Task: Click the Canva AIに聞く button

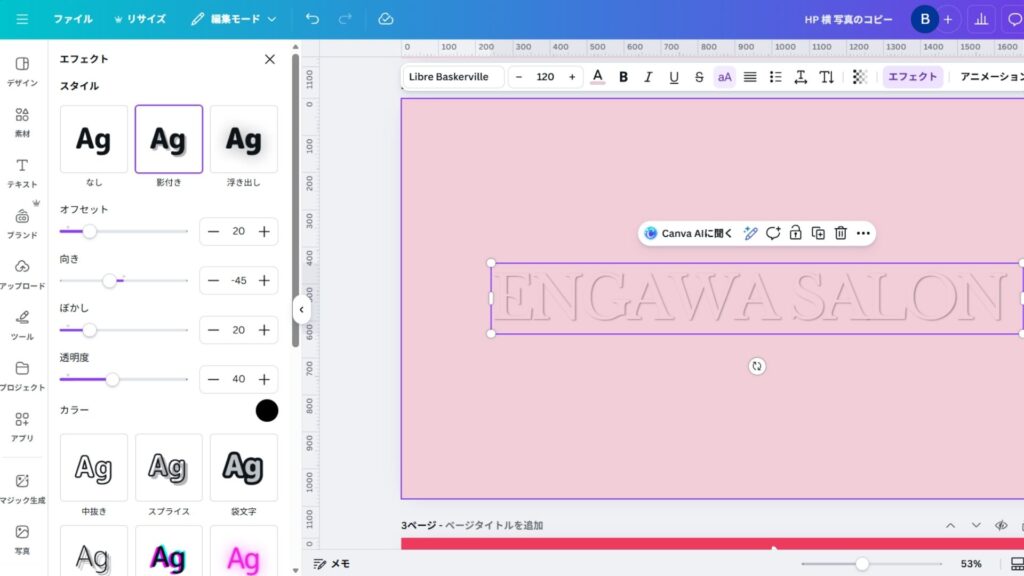Action: 688,233
